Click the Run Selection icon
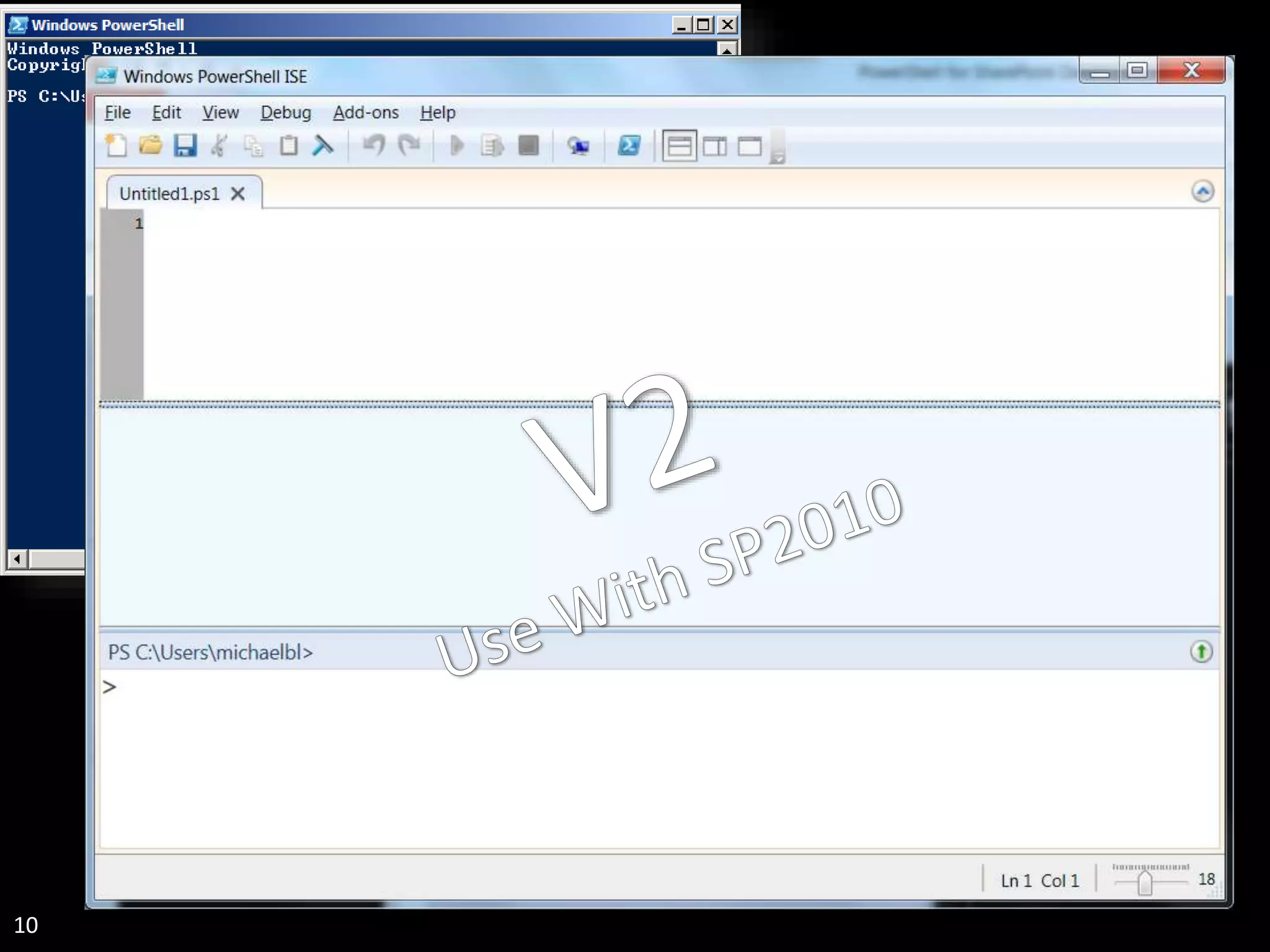 tap(492, 146)
